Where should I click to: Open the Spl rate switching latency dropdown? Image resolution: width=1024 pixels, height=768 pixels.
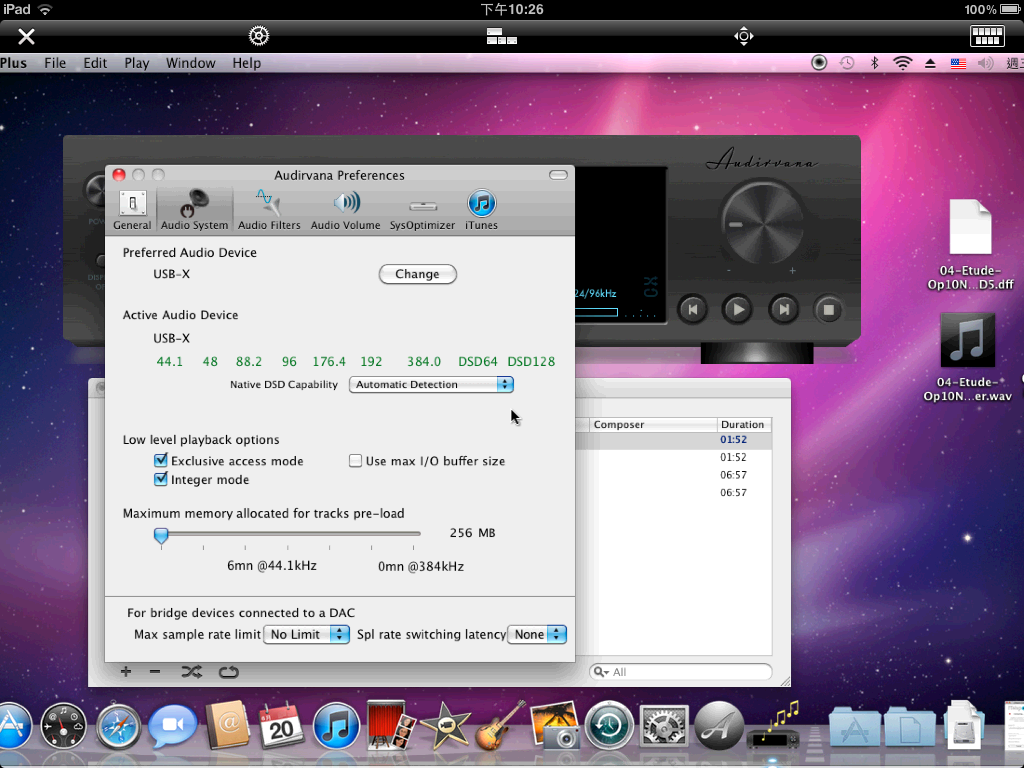coord(537,634)
